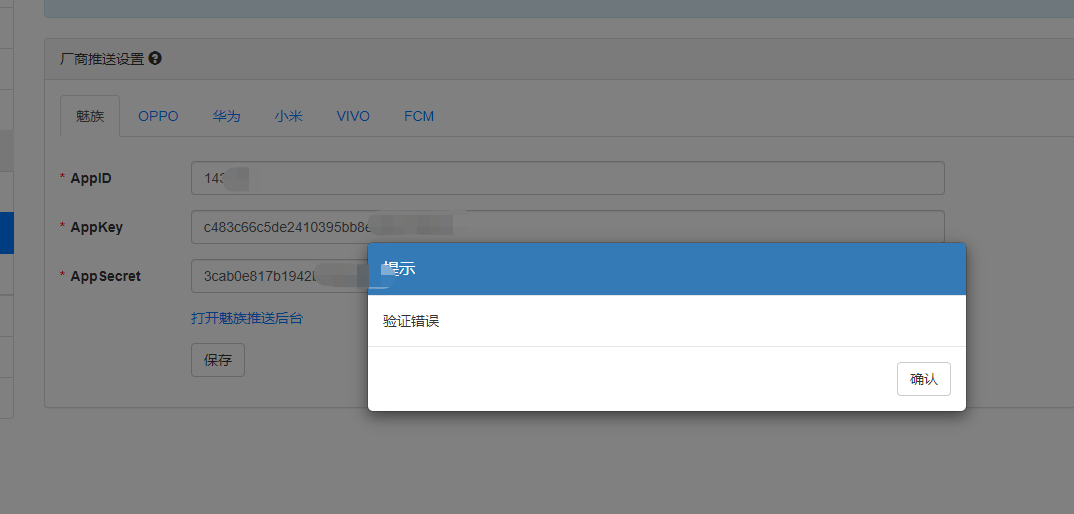The height and width of the screenshot is (514, 1074).
Task: Switch to the 小米 tab
Action: tap(288, 116)
